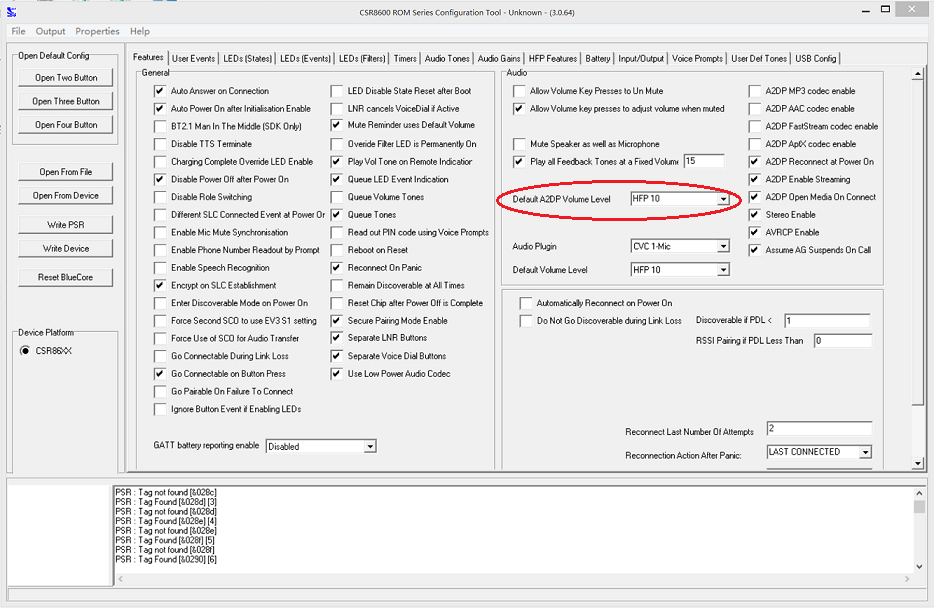The height and width of the screenshot is (608, 934).
Task: Open the Audio Plugin dropdown
Action: [x=723, y=247]
